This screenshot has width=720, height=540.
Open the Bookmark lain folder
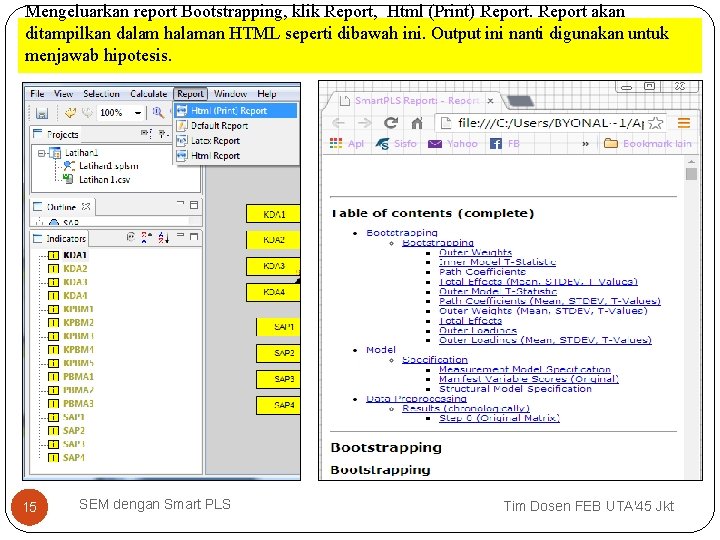[647, 144]
